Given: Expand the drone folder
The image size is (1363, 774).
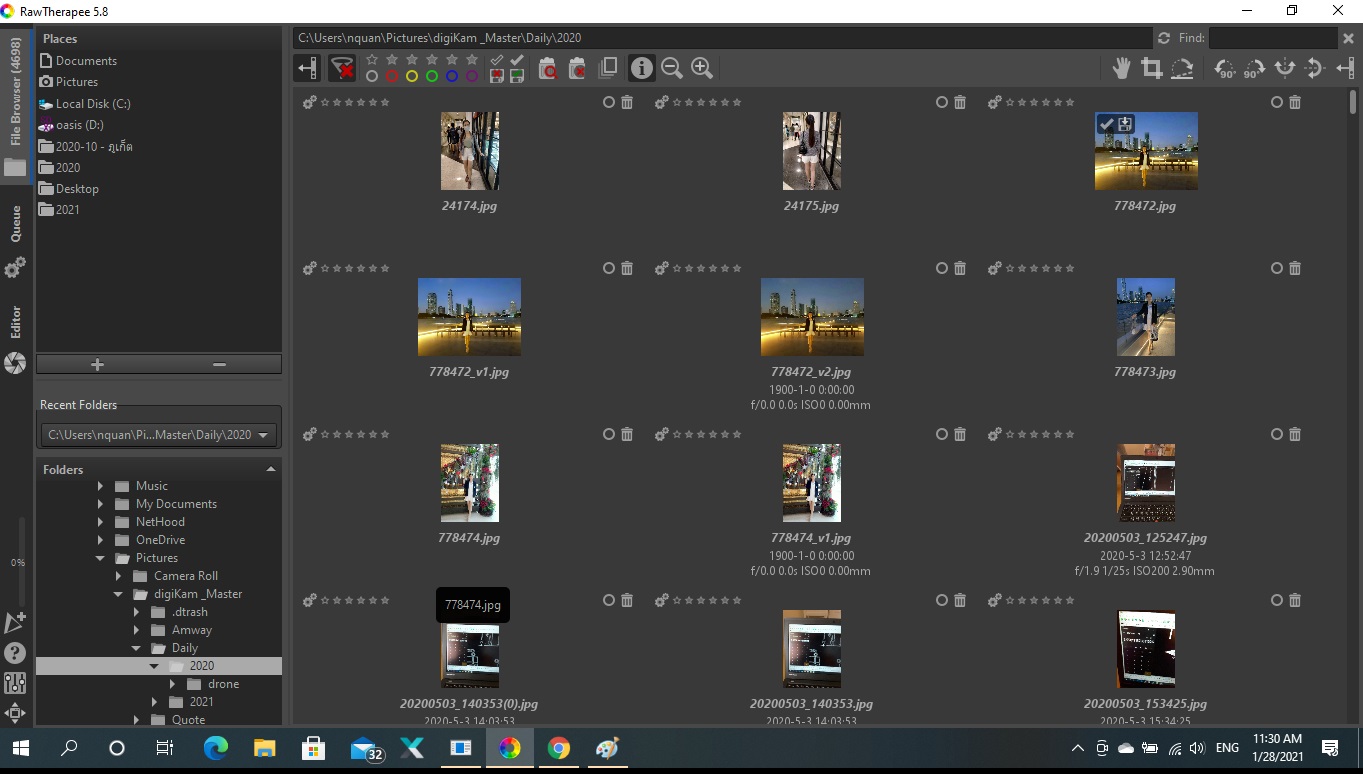Looking at the screenshot, I should [173, 684].
